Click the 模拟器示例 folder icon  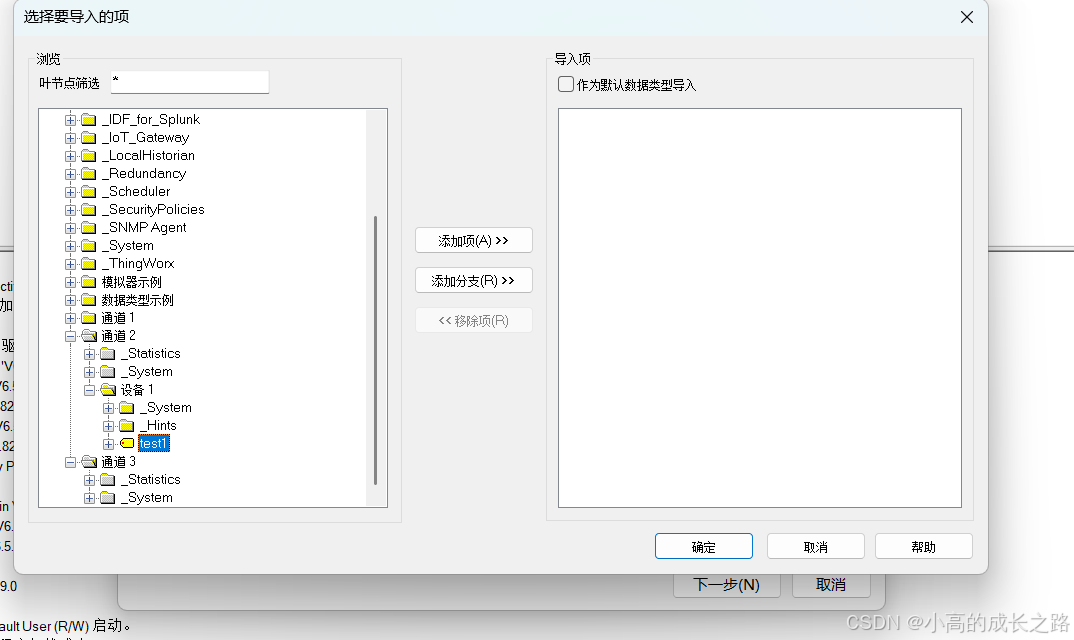88,282
